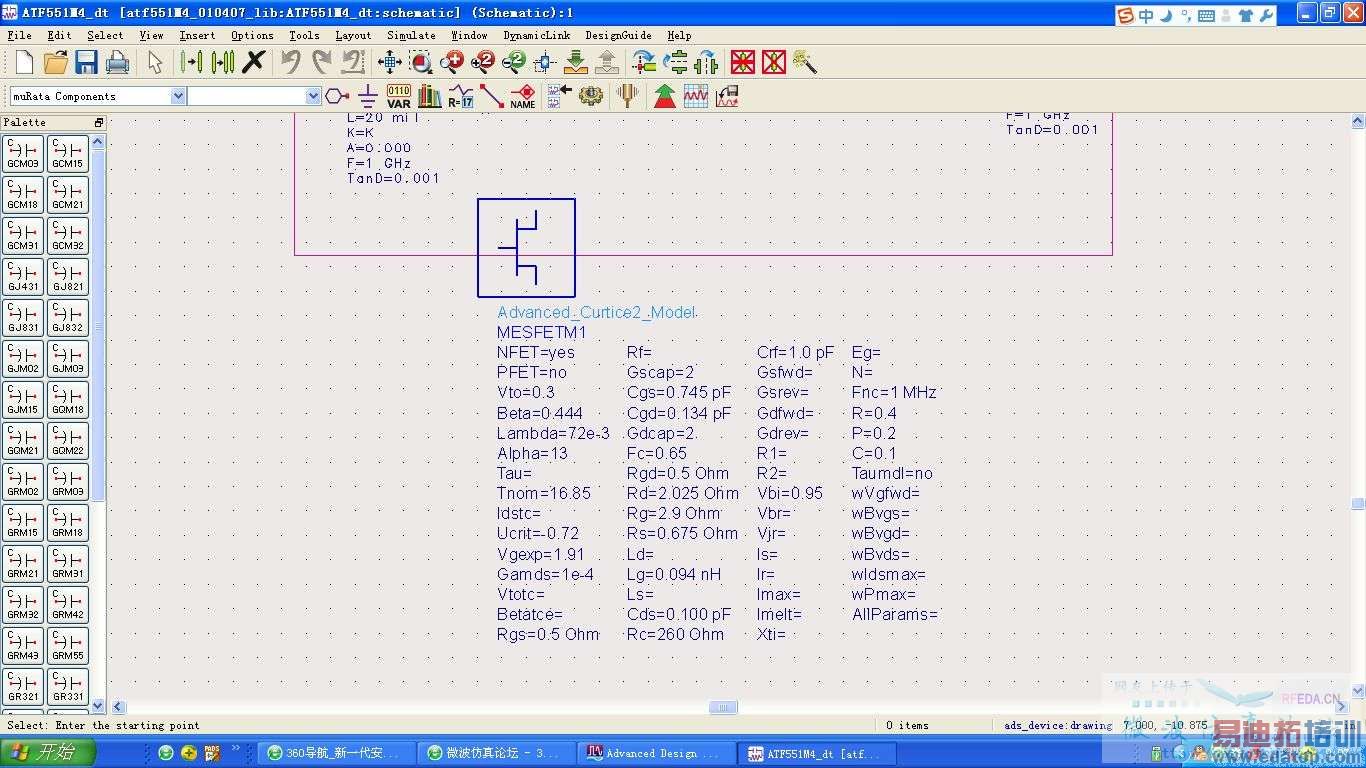Viewport: 1366px width, 768px height.
Task: Place the GRM18 palette component
Action: [x=68, y=524]
